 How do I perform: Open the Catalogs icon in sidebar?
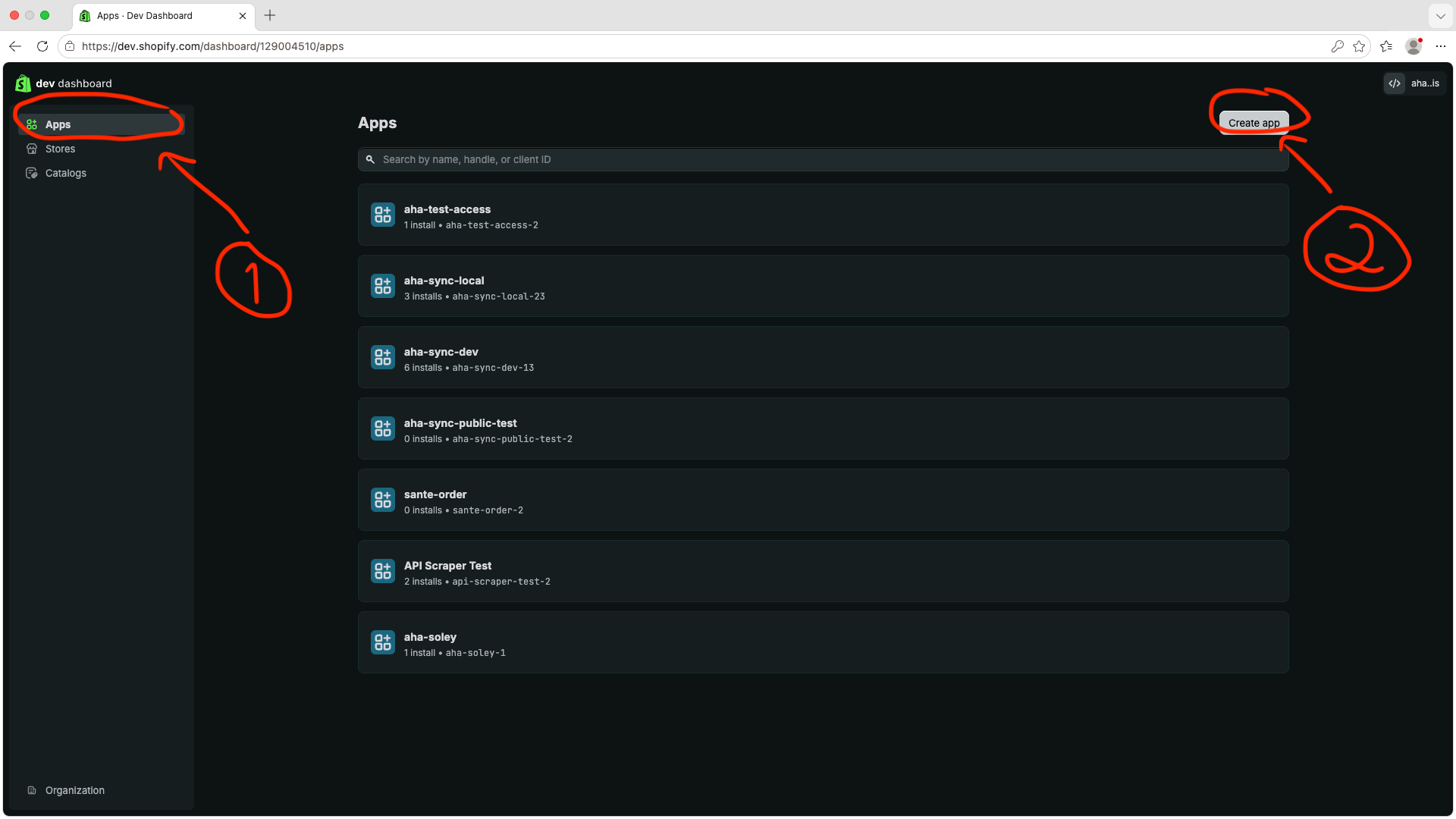tap(32, 173)
